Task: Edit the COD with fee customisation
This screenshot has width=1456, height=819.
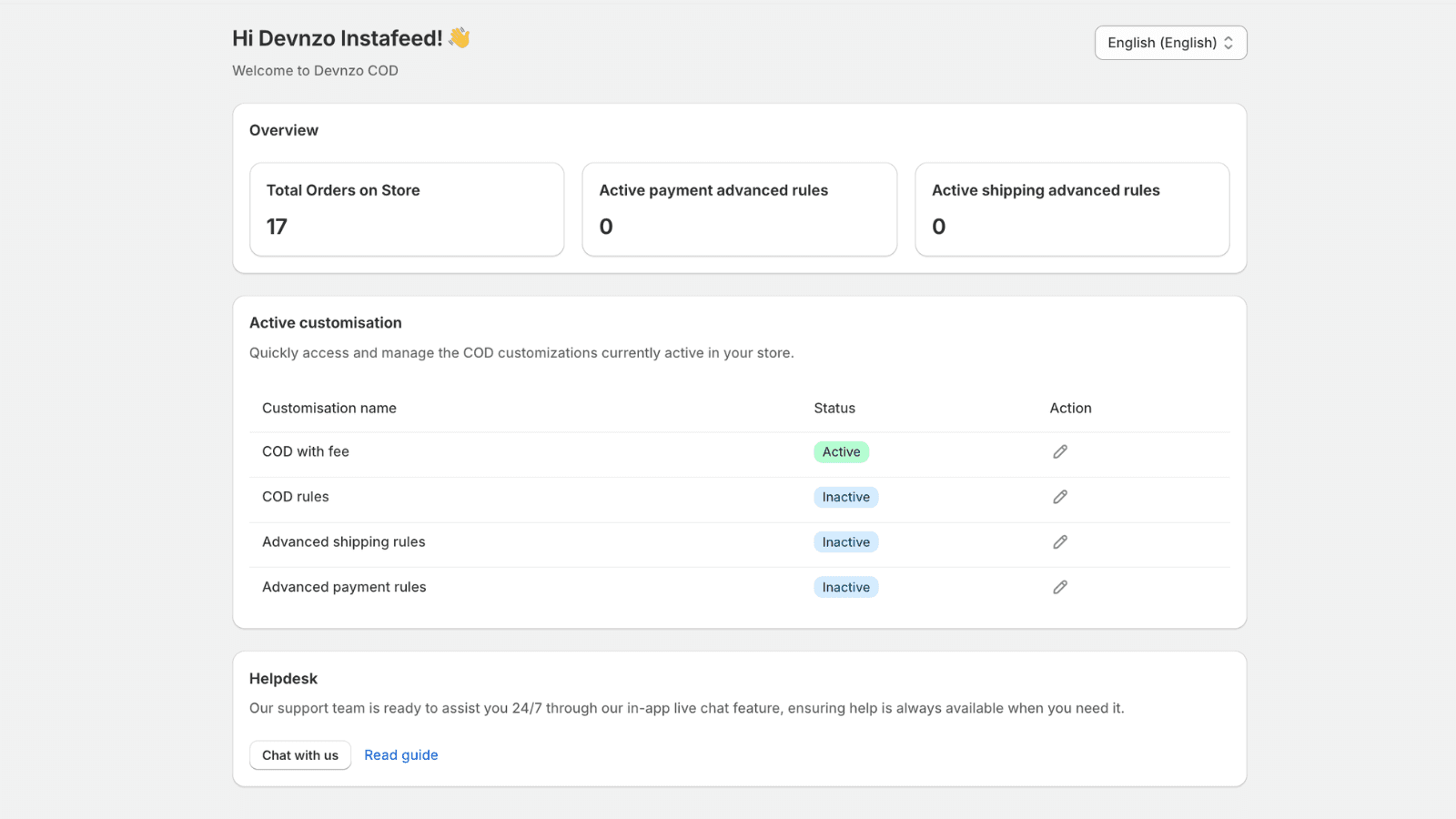Action: (x=1060, y=451)
